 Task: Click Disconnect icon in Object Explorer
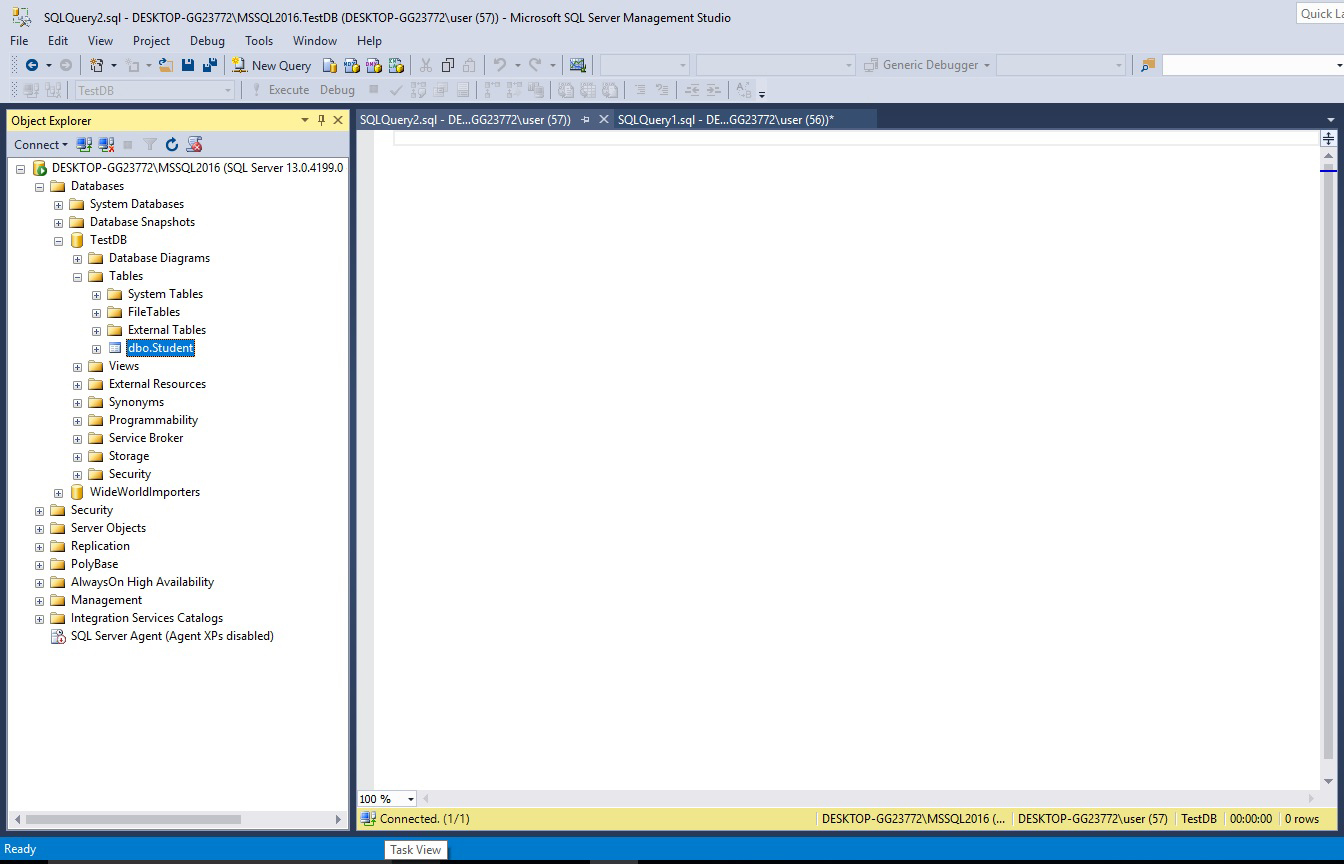(106, 144)
